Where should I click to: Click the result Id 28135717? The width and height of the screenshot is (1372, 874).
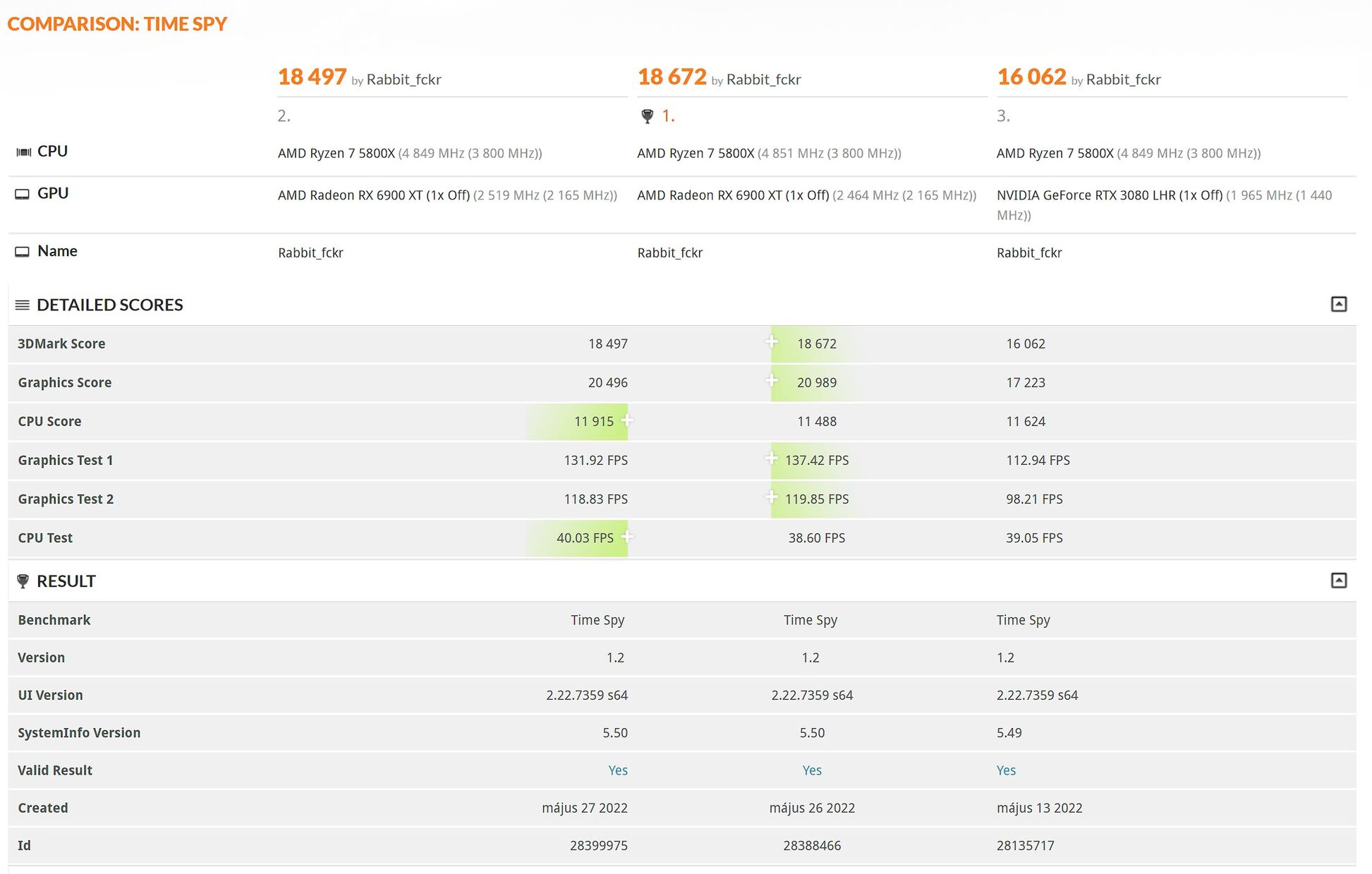1025,845
